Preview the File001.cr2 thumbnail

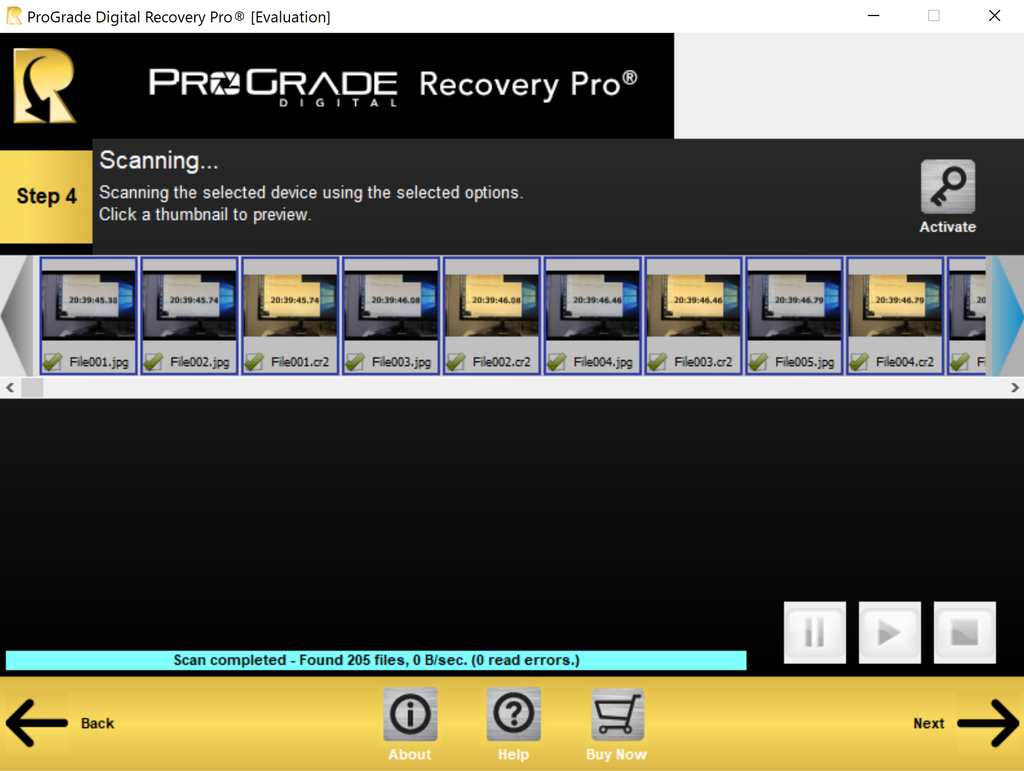pos(290,304)
